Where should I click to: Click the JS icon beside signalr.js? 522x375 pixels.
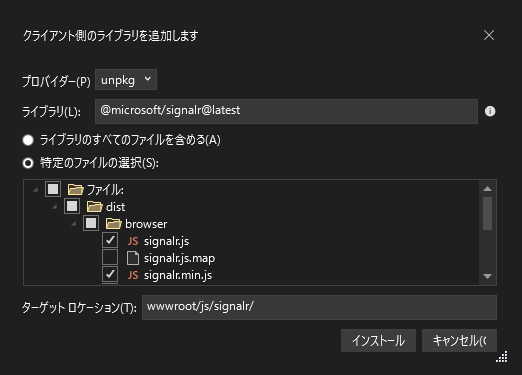pyautogui.click(x=133, y=241)
